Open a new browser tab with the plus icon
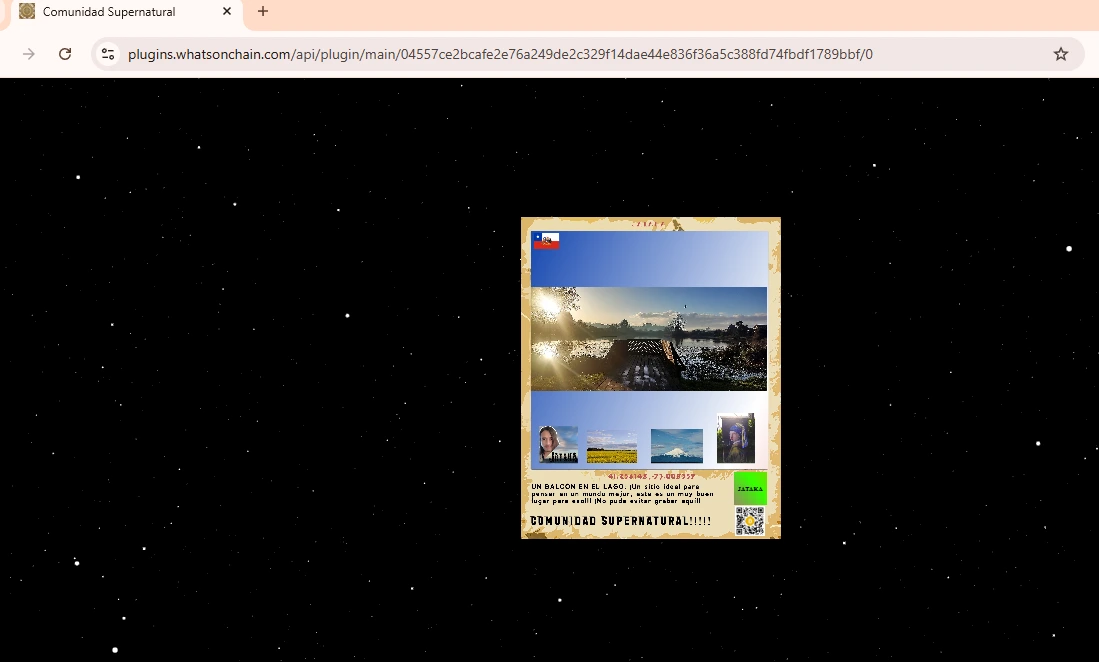The image size is (1099, 662). pos(262,12)
